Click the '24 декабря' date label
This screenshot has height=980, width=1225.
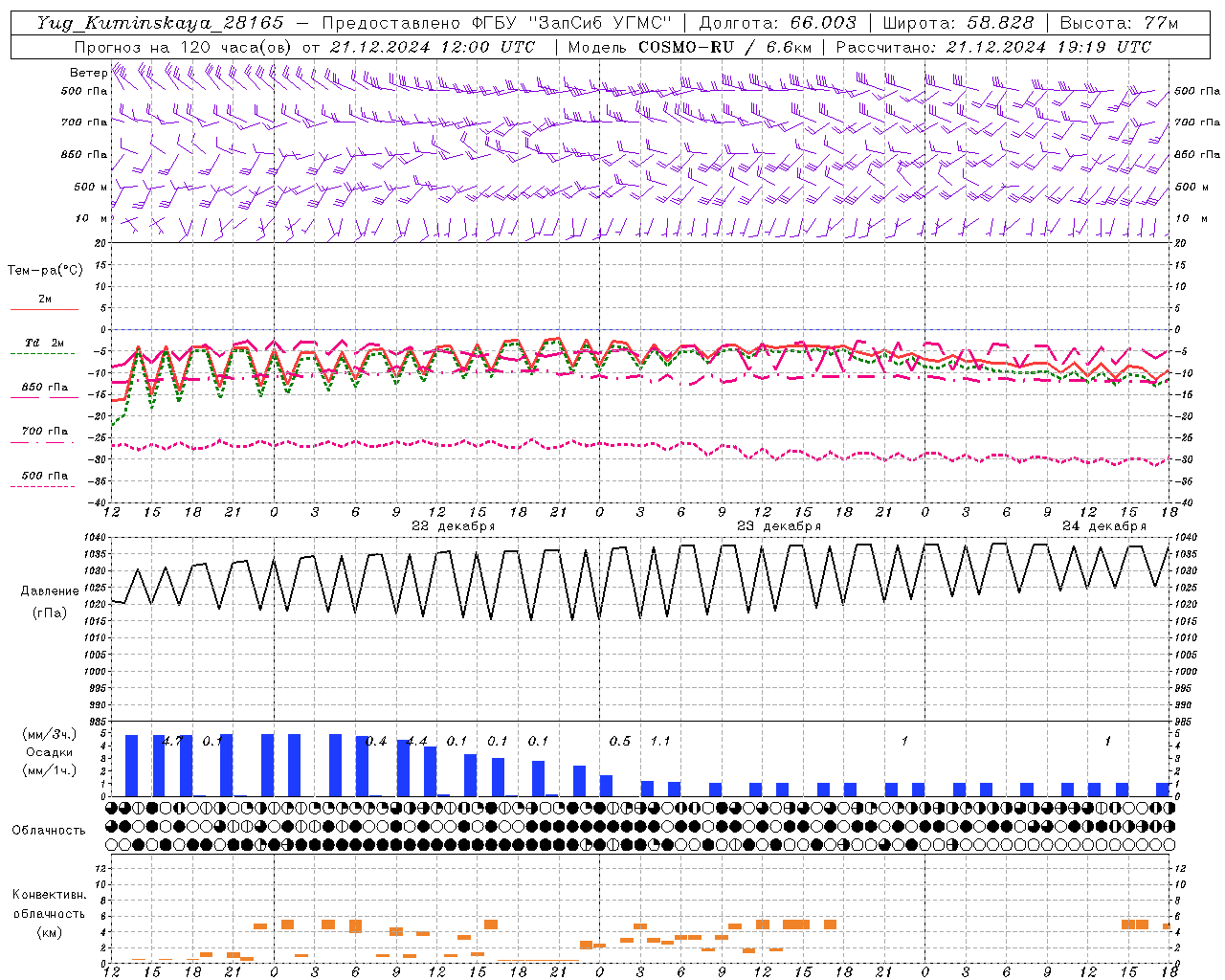[x=1104, y=526]
